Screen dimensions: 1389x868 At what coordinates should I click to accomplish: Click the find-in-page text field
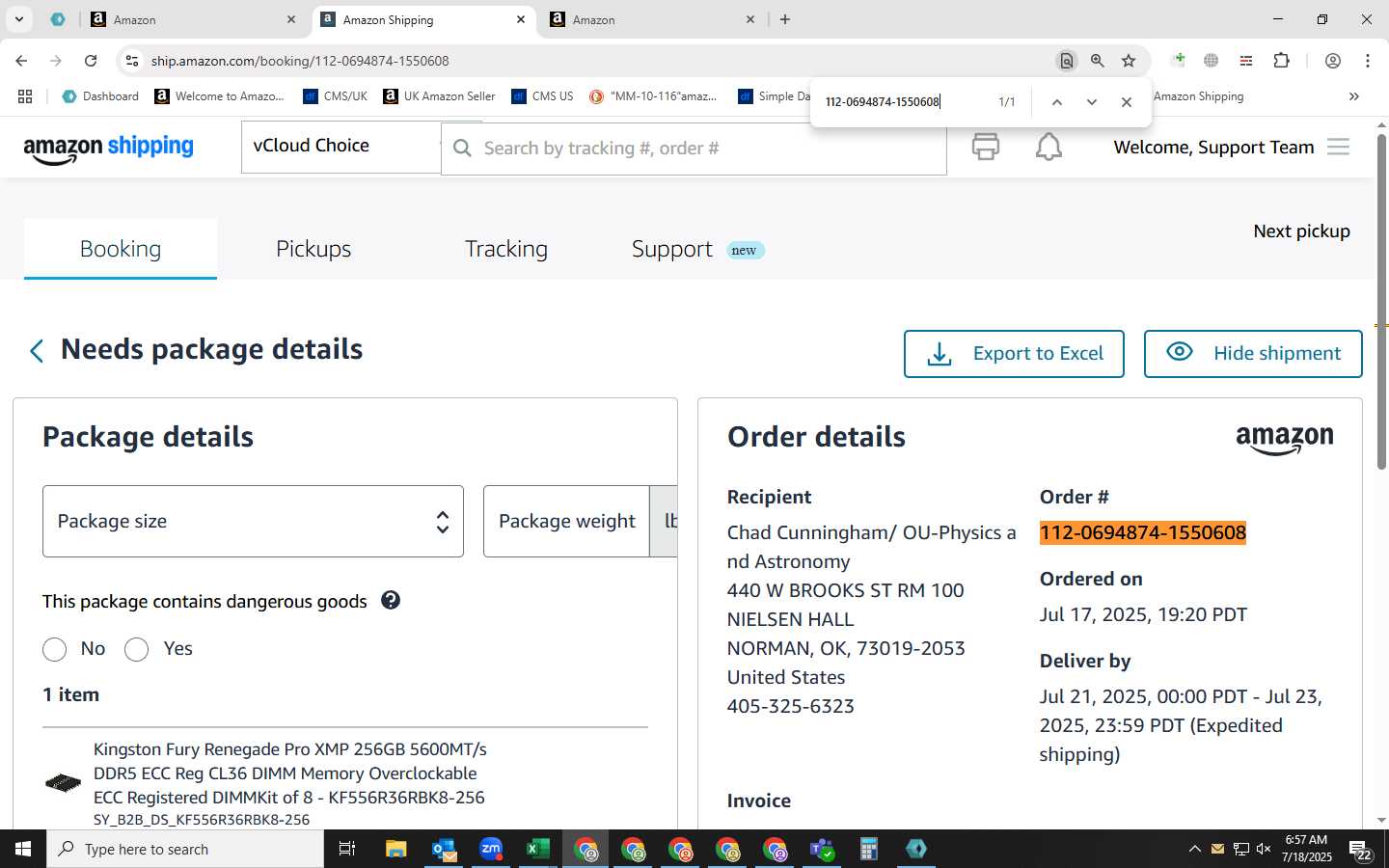point(897,101)
